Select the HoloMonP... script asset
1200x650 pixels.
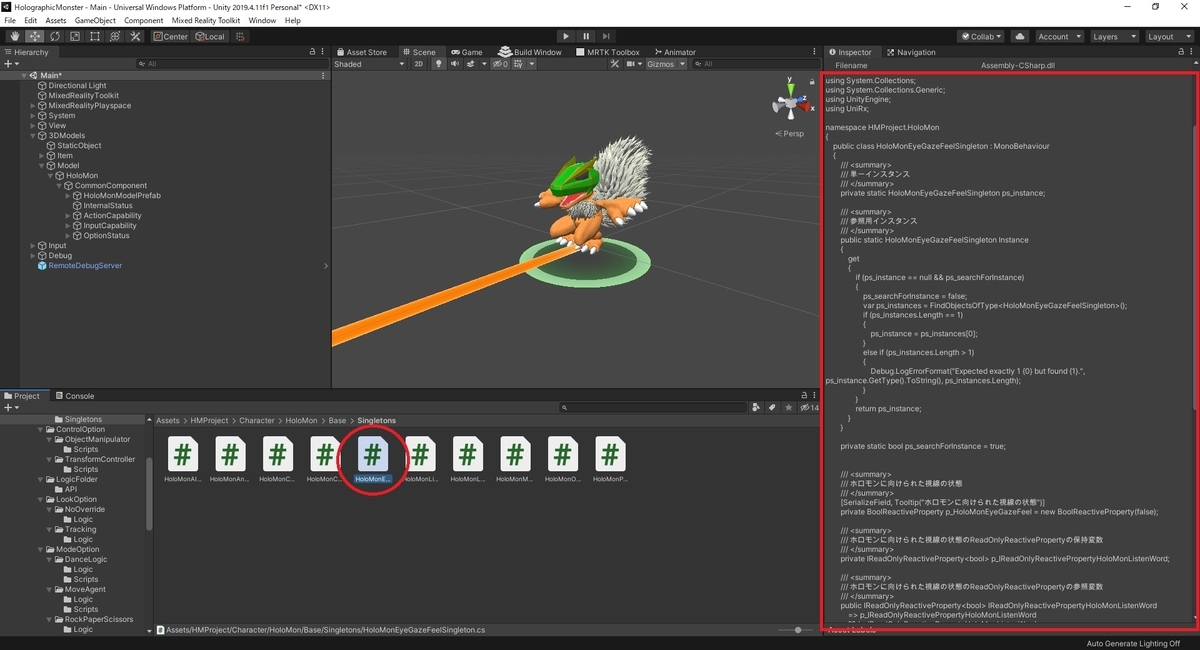coord(610,460)
